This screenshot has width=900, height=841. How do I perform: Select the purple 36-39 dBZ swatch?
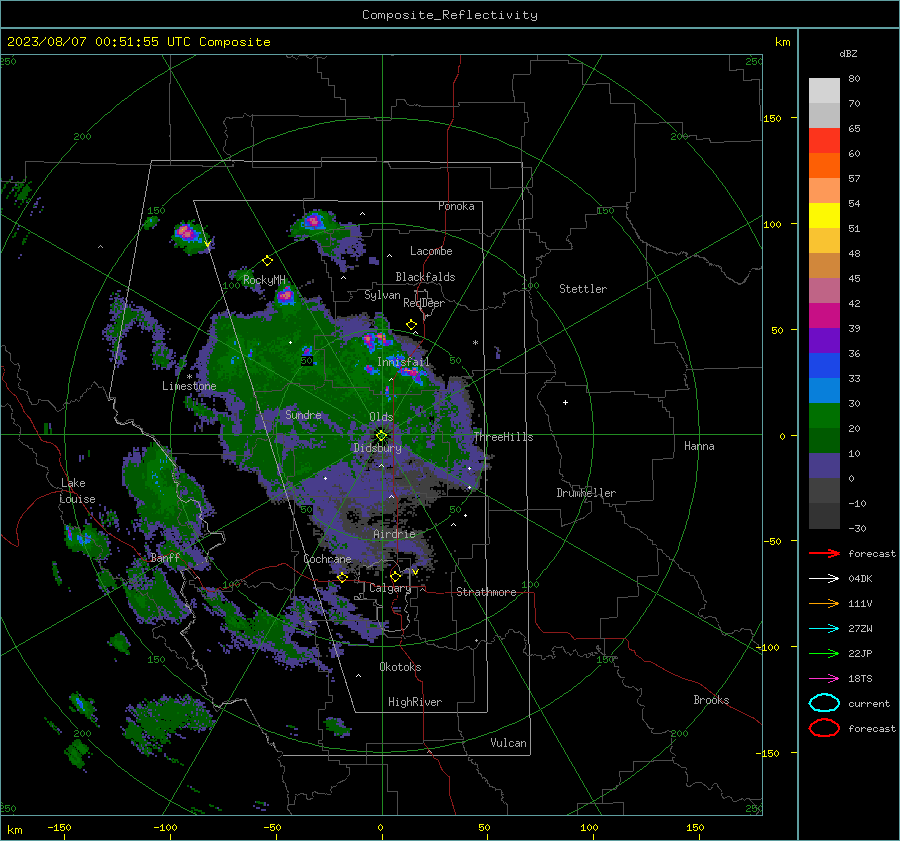(x=824, y=340)
